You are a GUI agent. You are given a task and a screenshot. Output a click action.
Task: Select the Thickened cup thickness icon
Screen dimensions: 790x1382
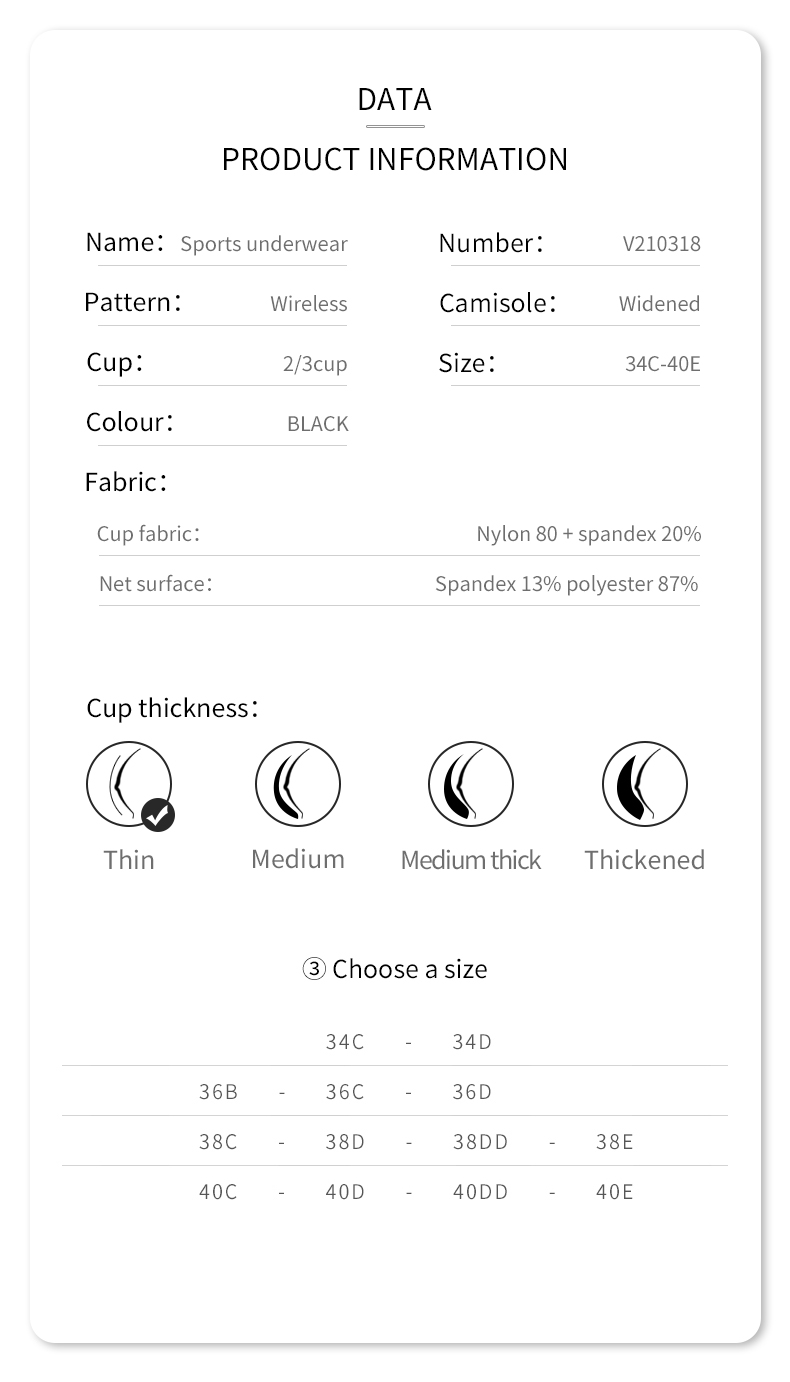(x=644, y=783)
